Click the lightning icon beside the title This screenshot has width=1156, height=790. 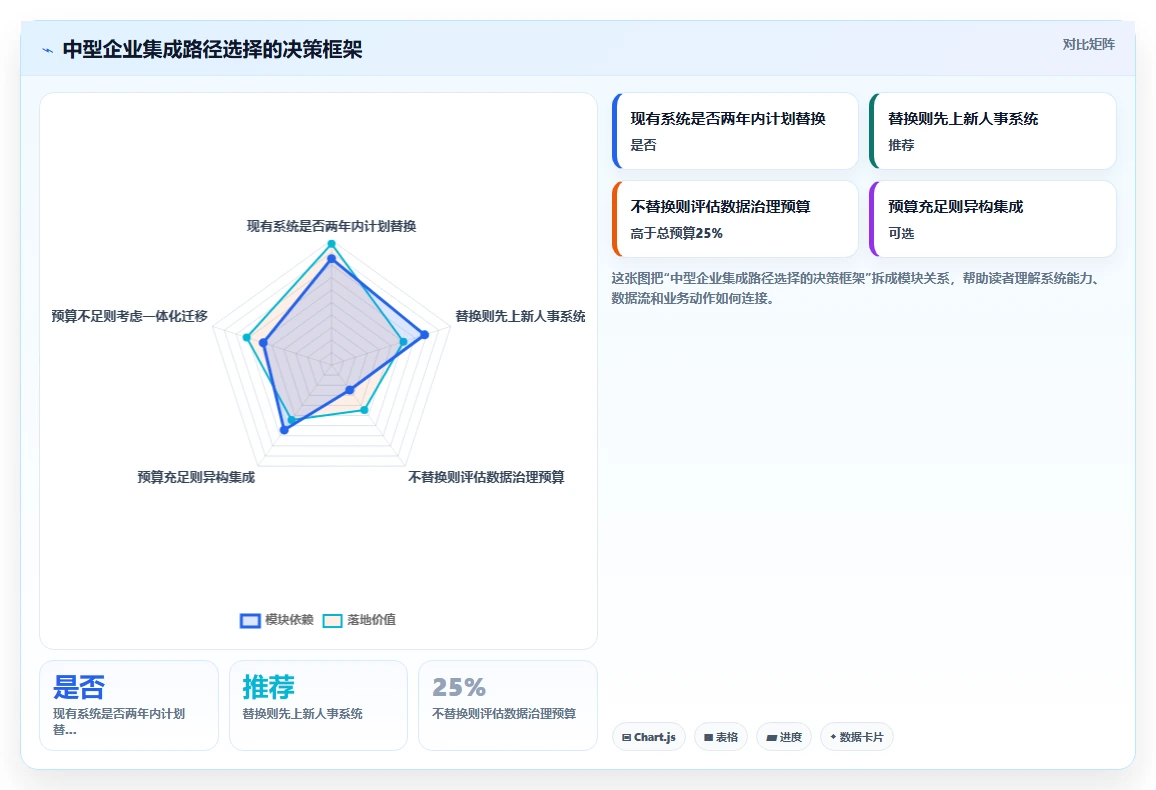[x=48, y=50]
